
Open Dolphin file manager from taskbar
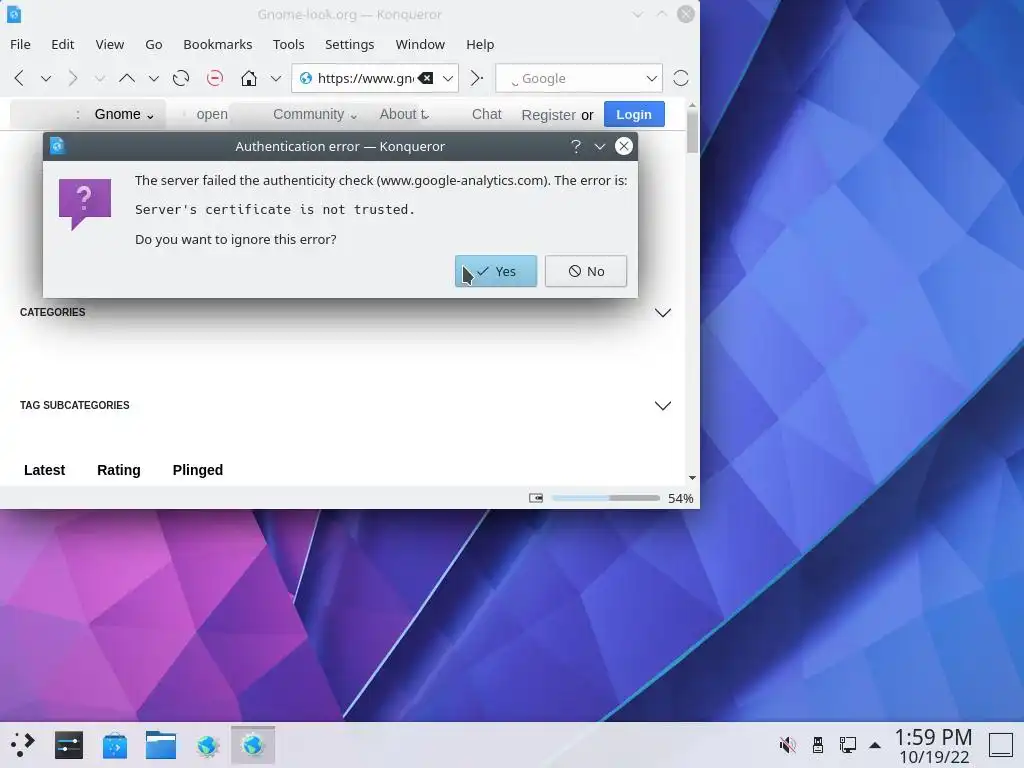pos(161,744)
